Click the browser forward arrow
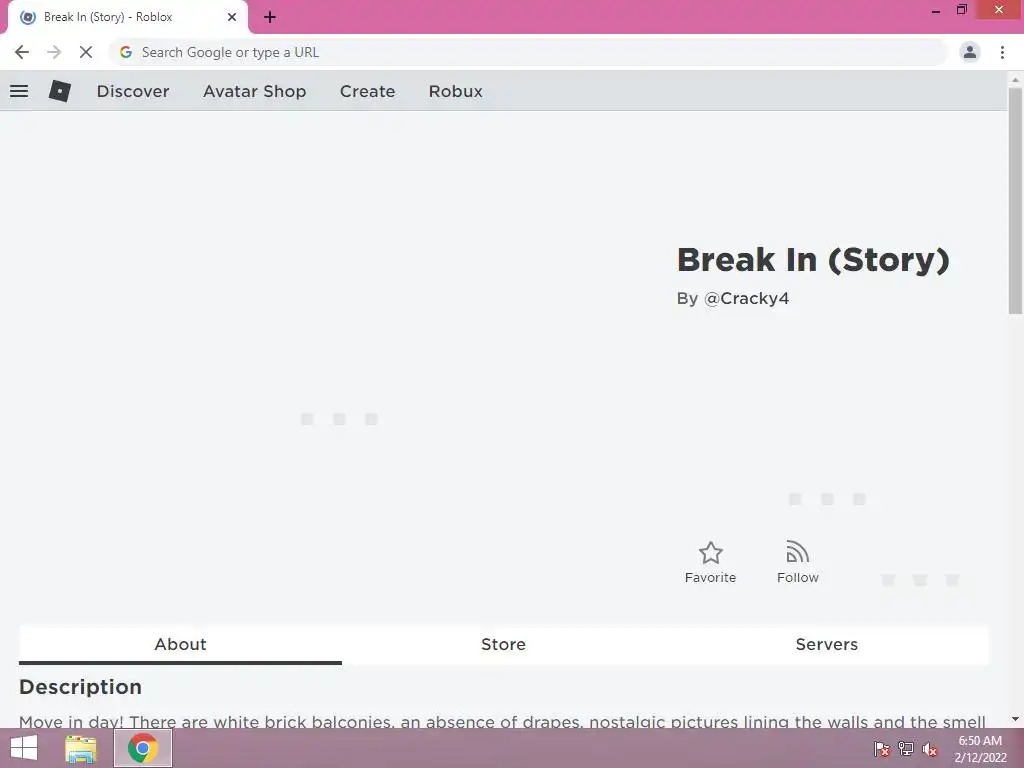 54,52
